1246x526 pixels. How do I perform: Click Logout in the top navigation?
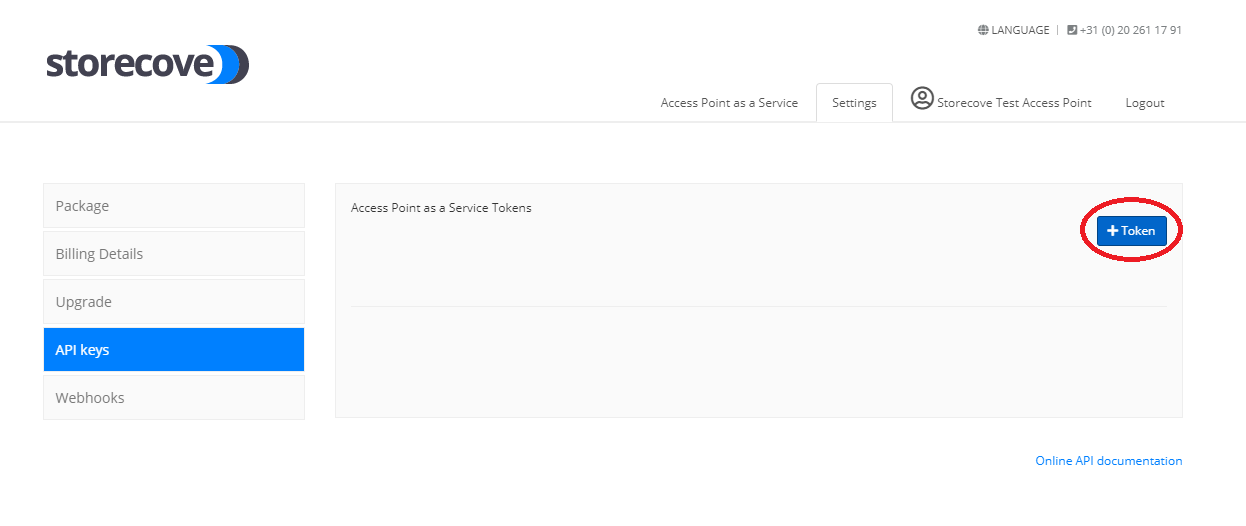(1145, 103)
